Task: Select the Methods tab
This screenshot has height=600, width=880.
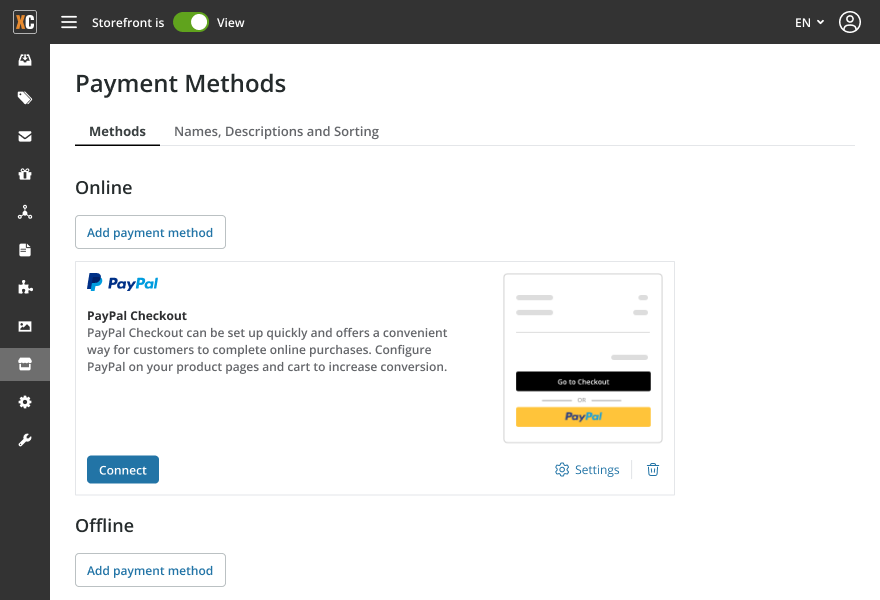Action: pyautogui.click(x=117, y=132)
